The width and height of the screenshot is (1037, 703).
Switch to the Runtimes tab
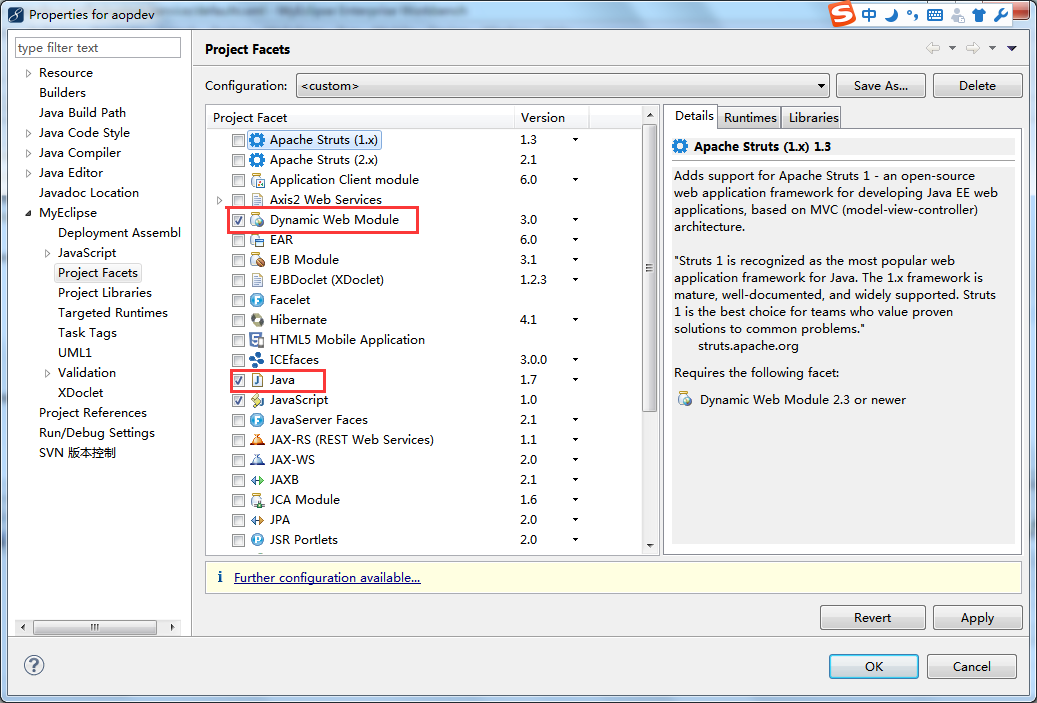(749, 118)
